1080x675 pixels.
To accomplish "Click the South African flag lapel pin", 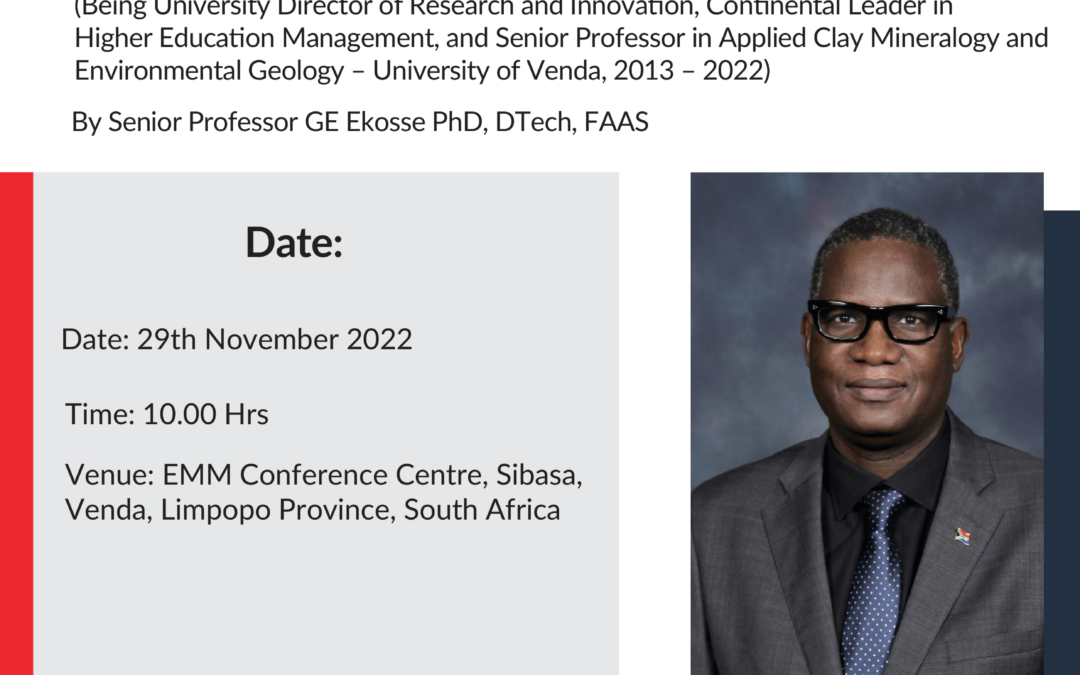I will pos(962,536).
